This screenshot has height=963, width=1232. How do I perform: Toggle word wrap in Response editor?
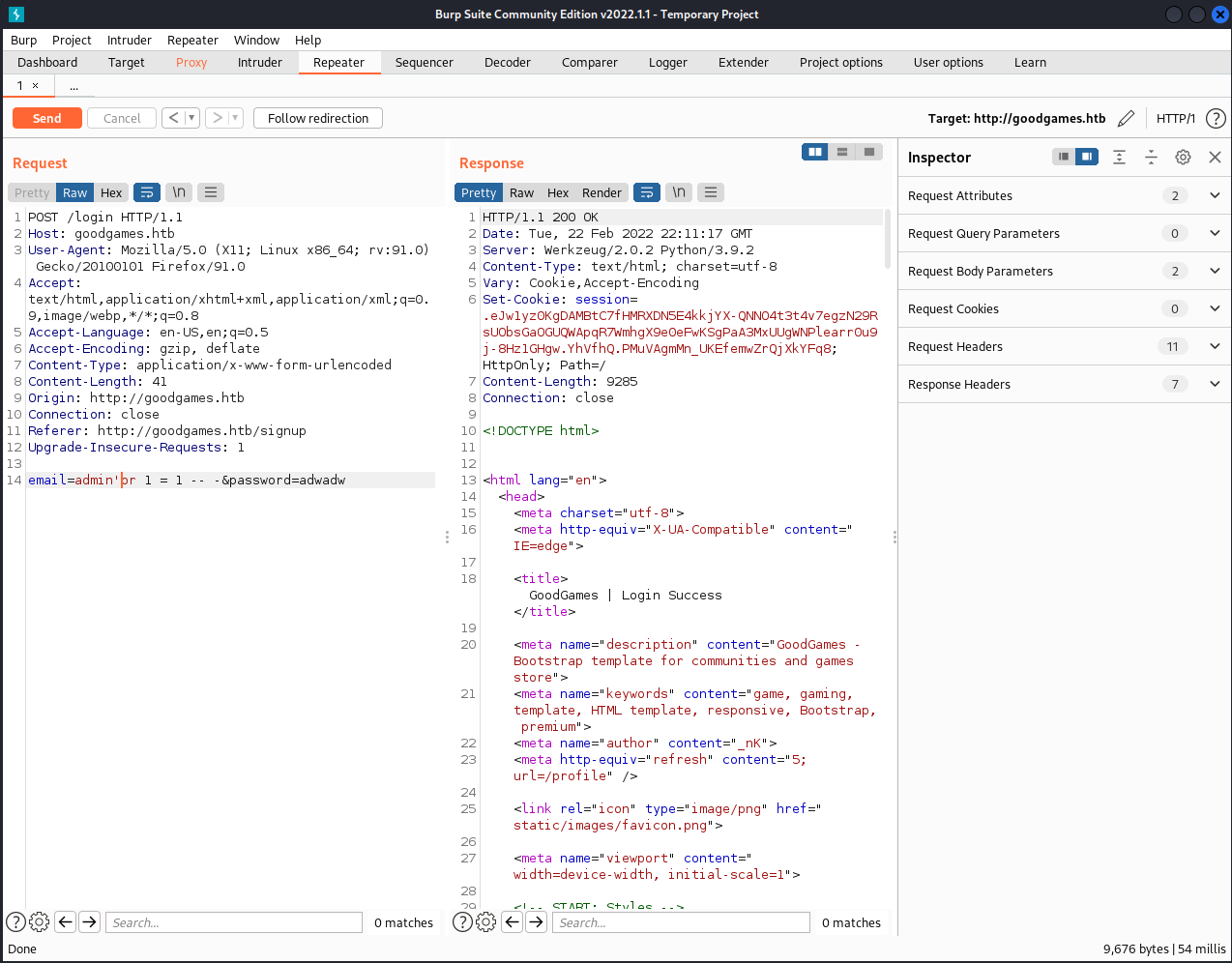[x=647, y=192]
